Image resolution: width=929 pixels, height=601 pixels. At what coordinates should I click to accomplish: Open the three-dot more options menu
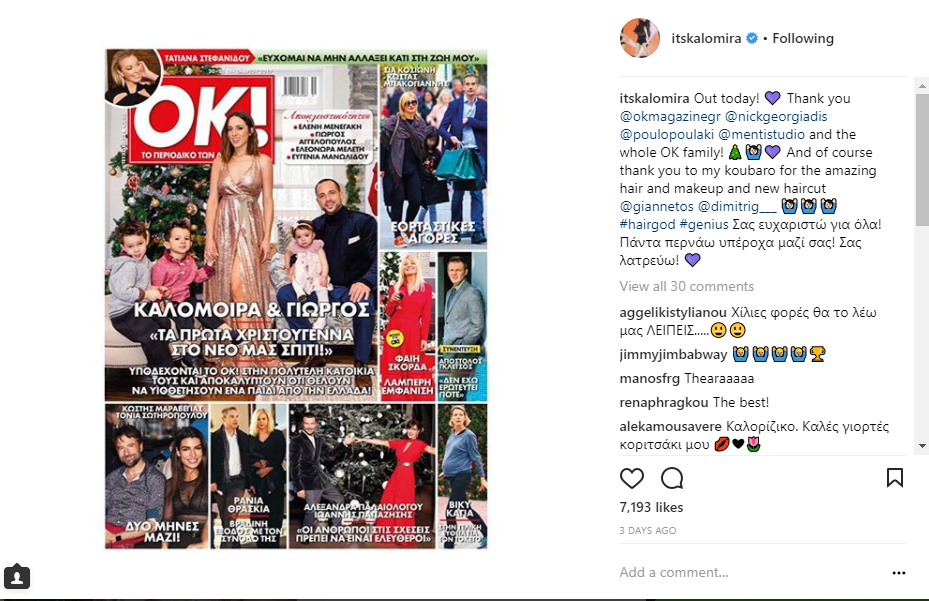(x=899, y=573)
